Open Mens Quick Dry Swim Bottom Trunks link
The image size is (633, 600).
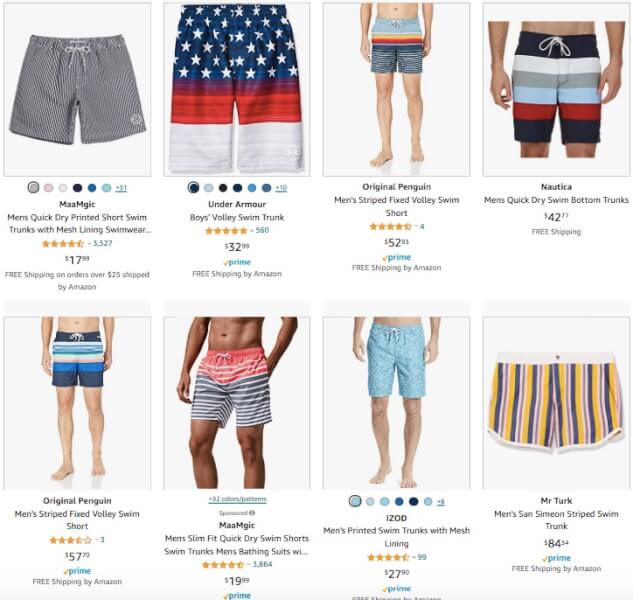[556, 200]
